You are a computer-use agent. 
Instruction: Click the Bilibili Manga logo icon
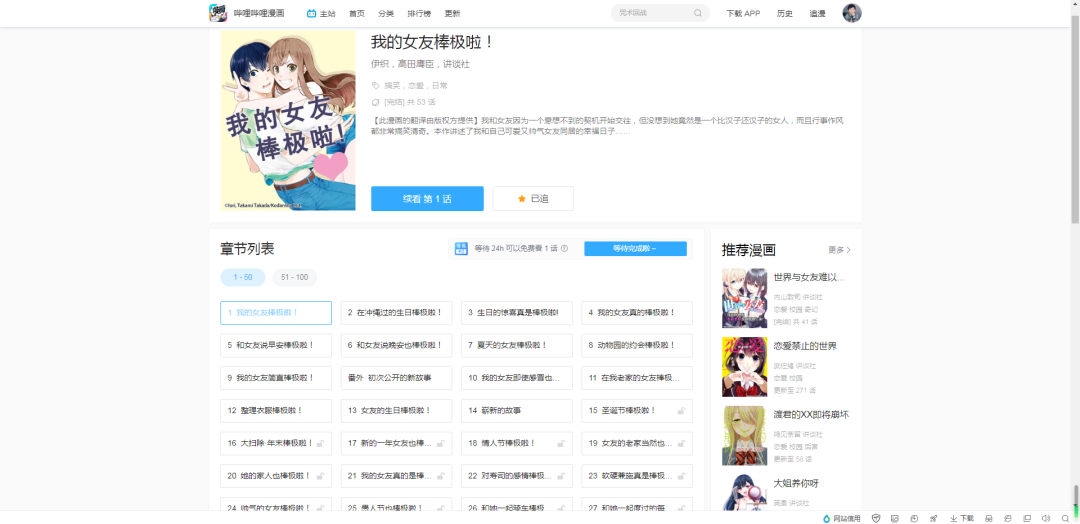click(218, 13)
